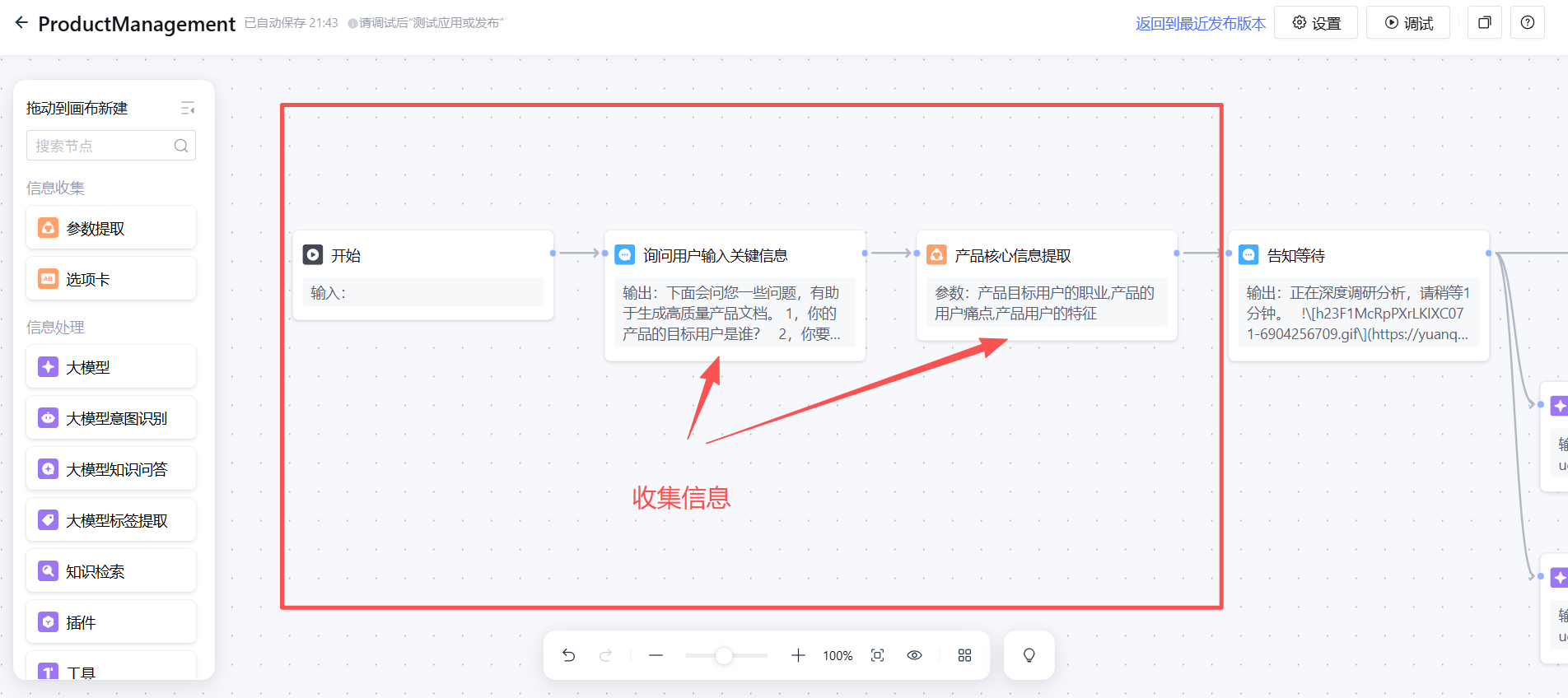The width and height of the screenshot is (1568, 698).
Task: Click the 询问用户输入关键信息 node title
Action: pos(715,255)
